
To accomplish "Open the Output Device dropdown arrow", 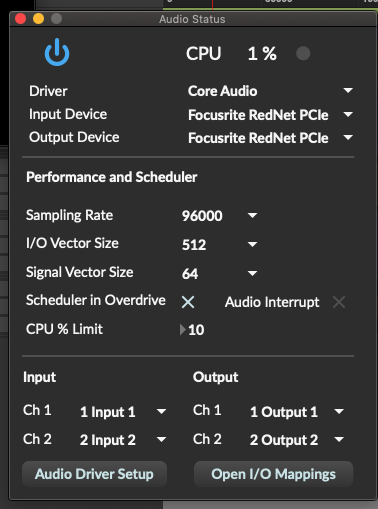I will click(x=348, y=137).
